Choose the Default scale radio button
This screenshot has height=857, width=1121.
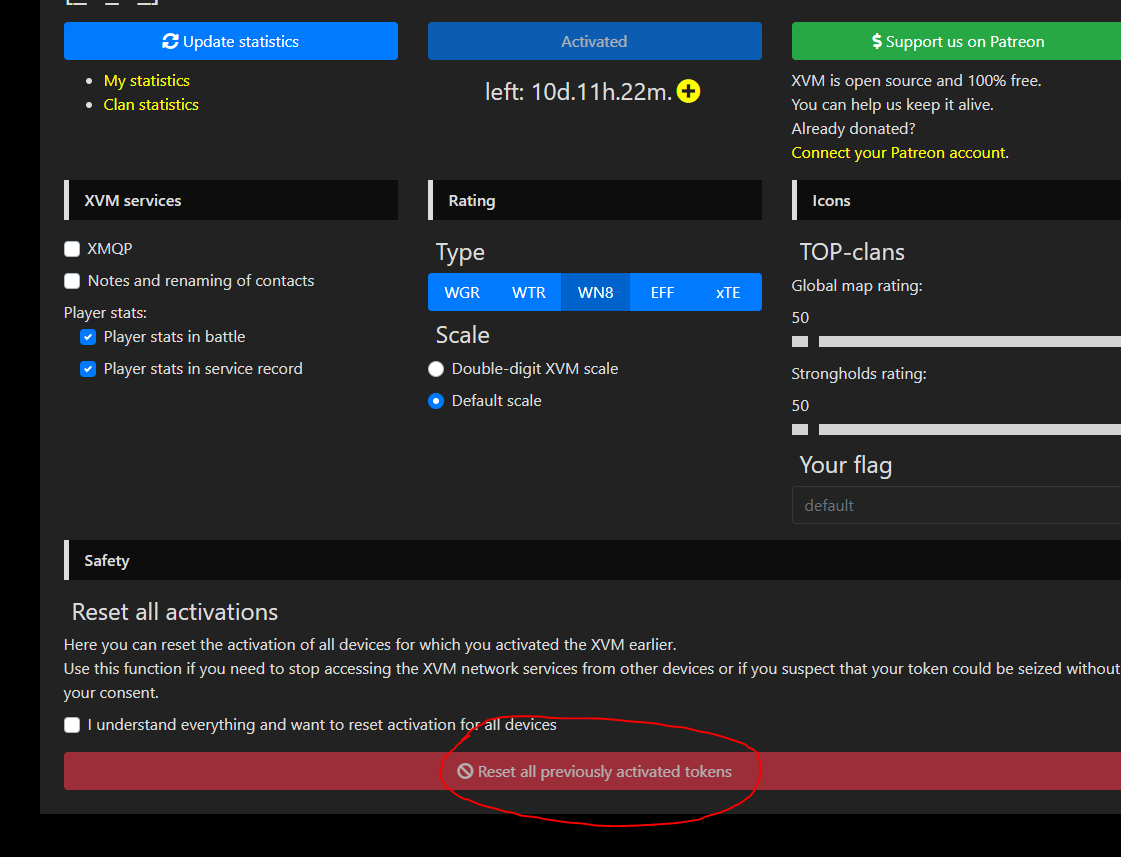[436, 401]
